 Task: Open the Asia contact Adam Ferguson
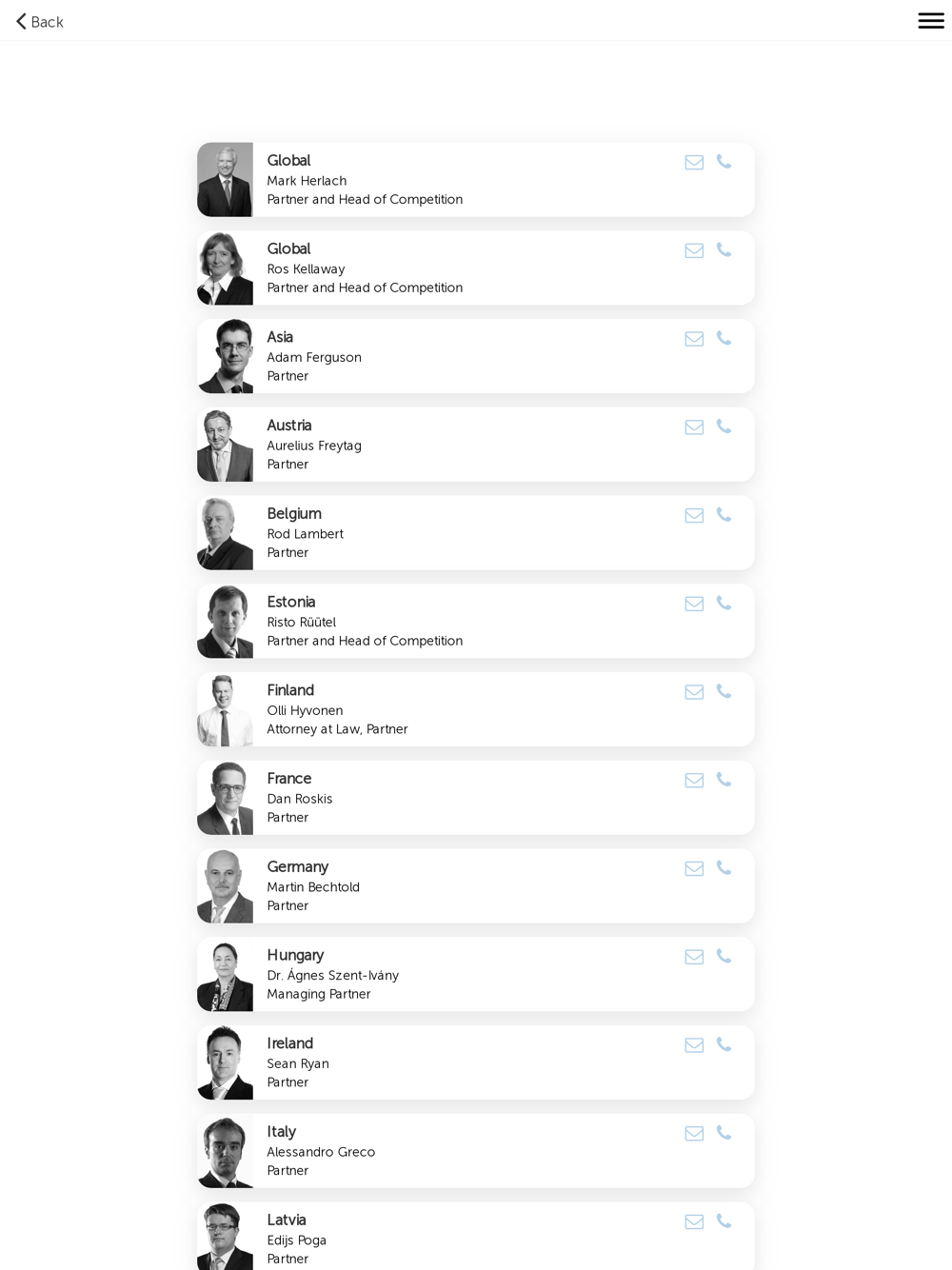tap(476, 356)
